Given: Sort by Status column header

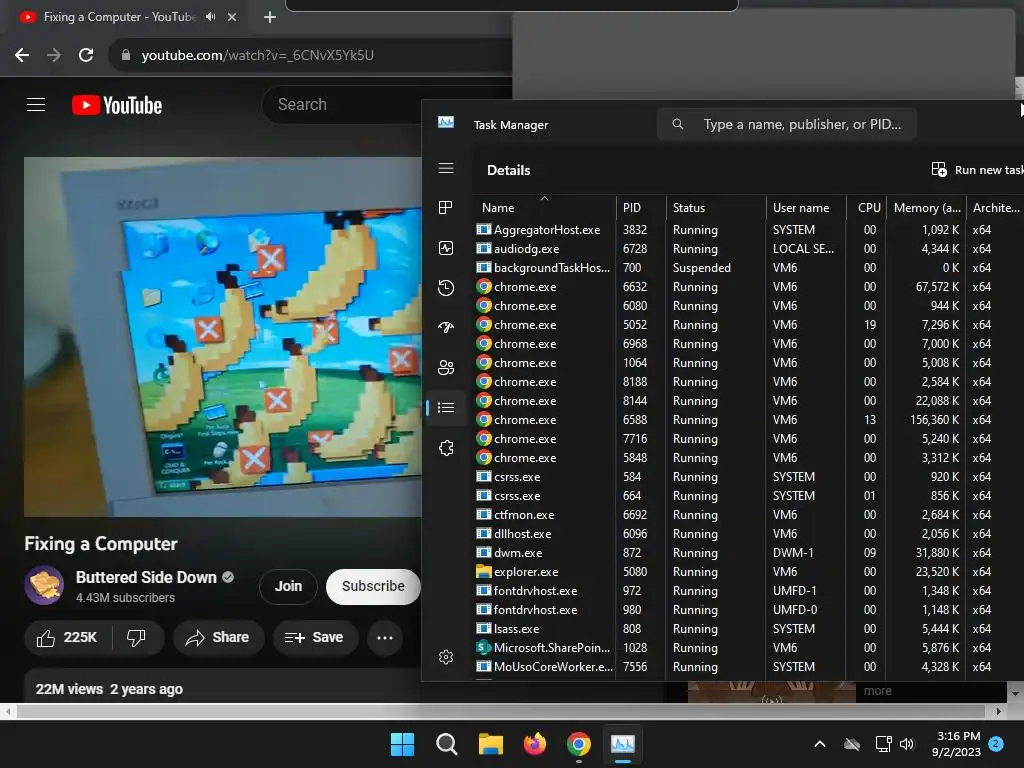Looking at the screenshot, I should pos(716,208).
